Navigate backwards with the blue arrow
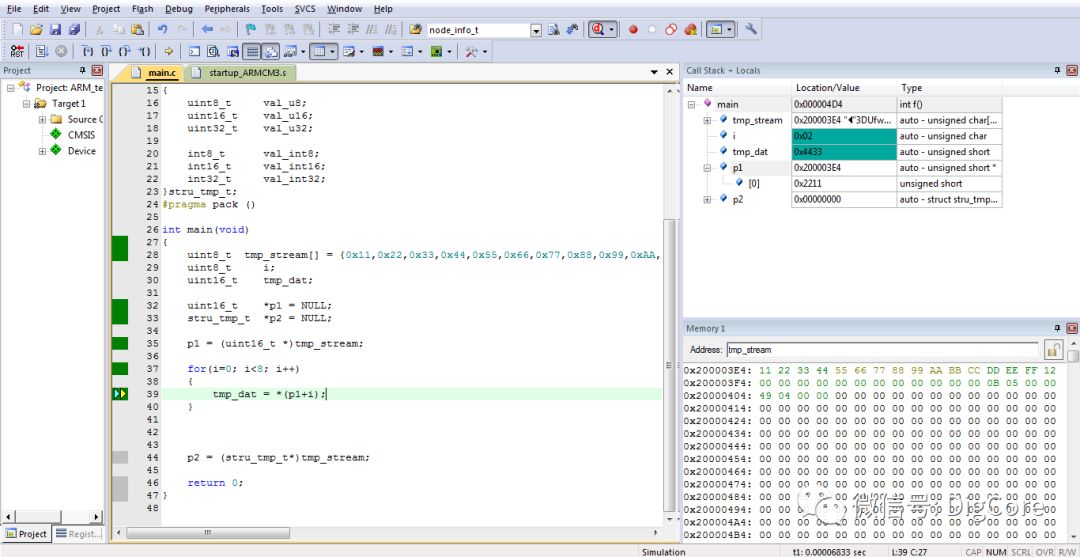The width and height of the screenshot is (1080, 557). pos(207,30)
